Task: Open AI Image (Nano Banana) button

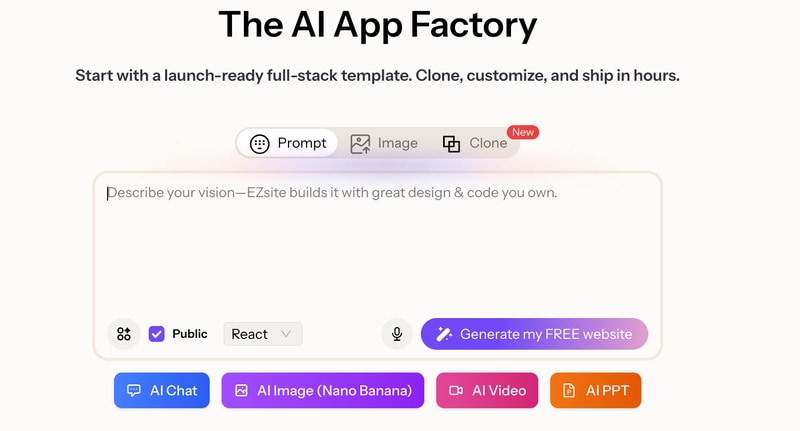Action: (323, 391)
